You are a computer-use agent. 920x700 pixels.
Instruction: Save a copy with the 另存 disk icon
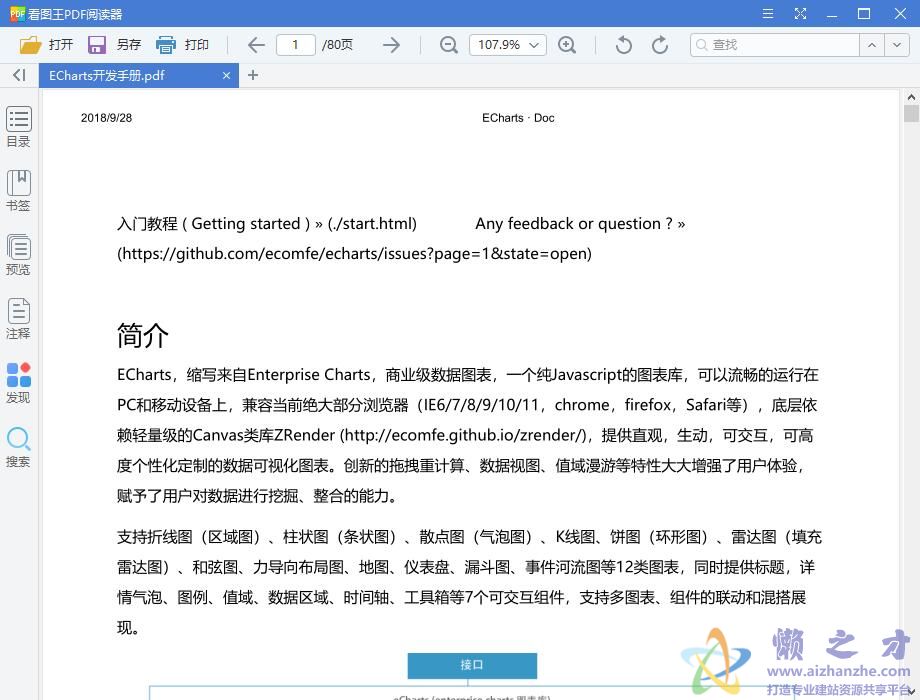[97, 45]
